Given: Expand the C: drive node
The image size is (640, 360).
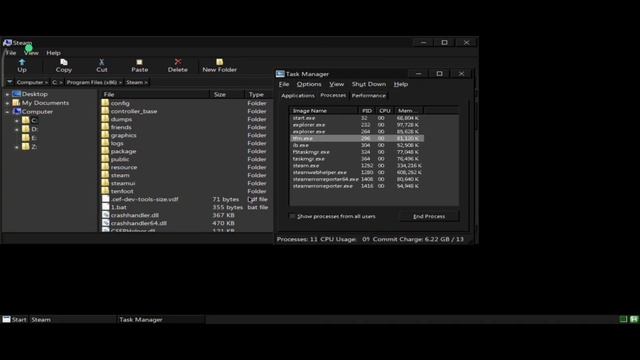Looking at the screenshot, I should 17,120.
